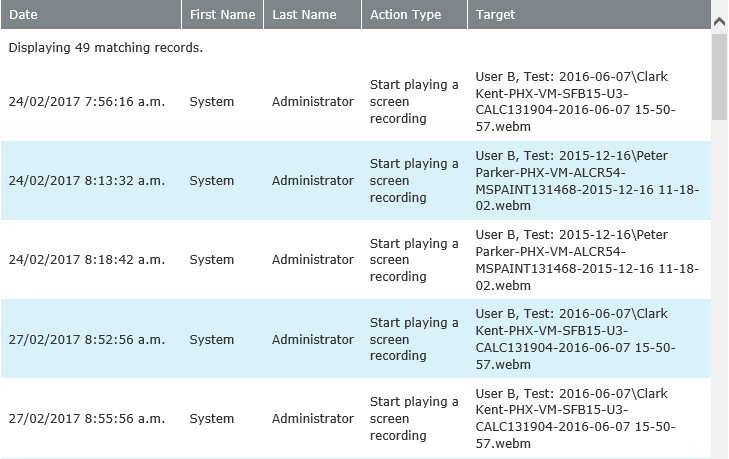Click Administrator in the 8:13:32 row
729x459 pixels.
click(x=313, y=181)
